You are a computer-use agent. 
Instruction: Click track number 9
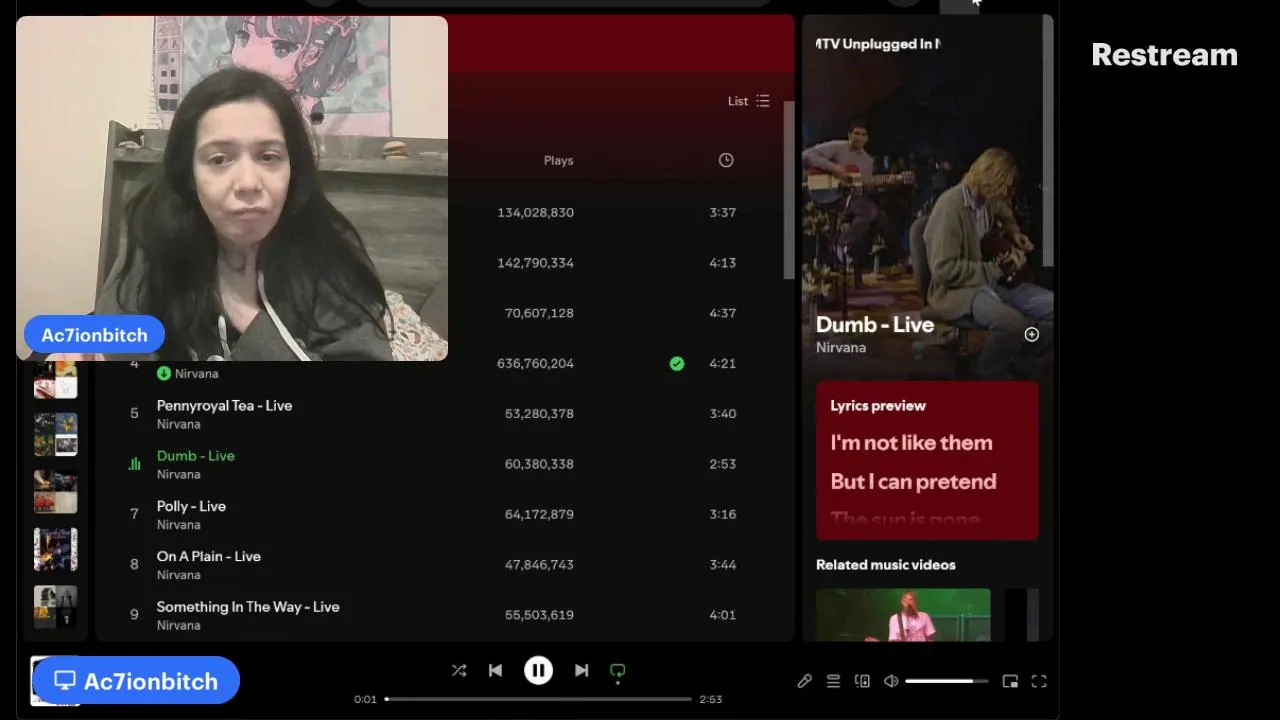(134, 615)
